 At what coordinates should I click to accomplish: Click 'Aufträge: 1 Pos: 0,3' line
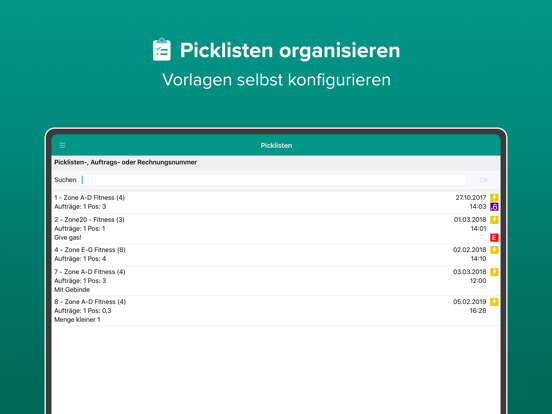pos(83,311)
